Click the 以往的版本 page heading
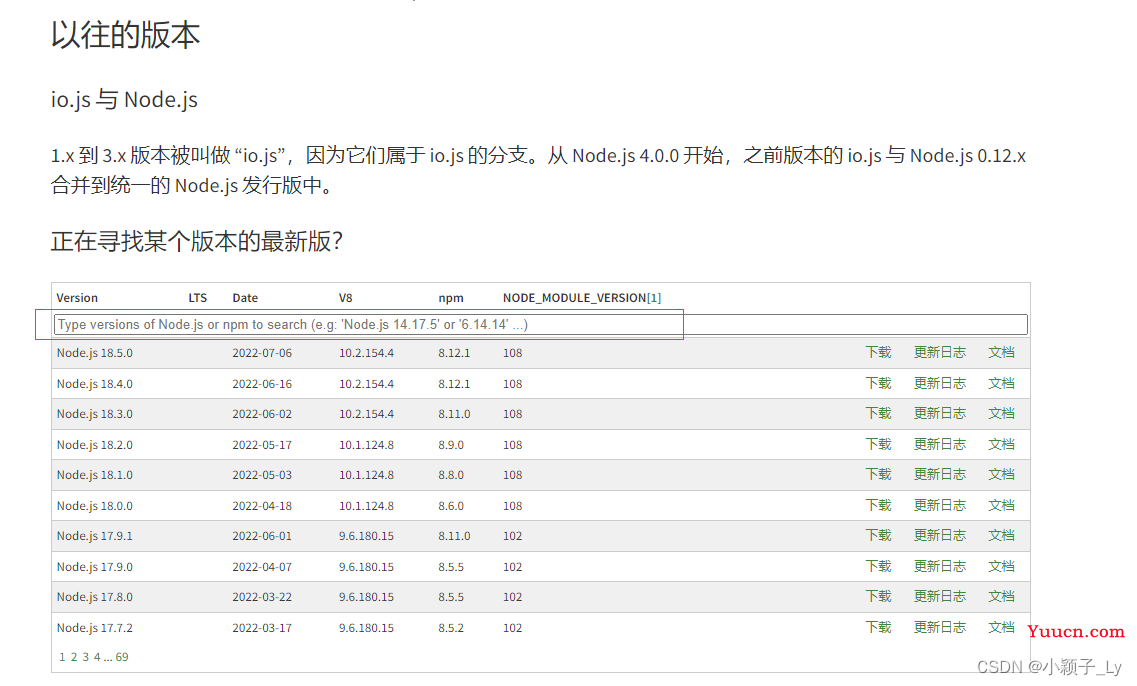 (x=125, y=35)
